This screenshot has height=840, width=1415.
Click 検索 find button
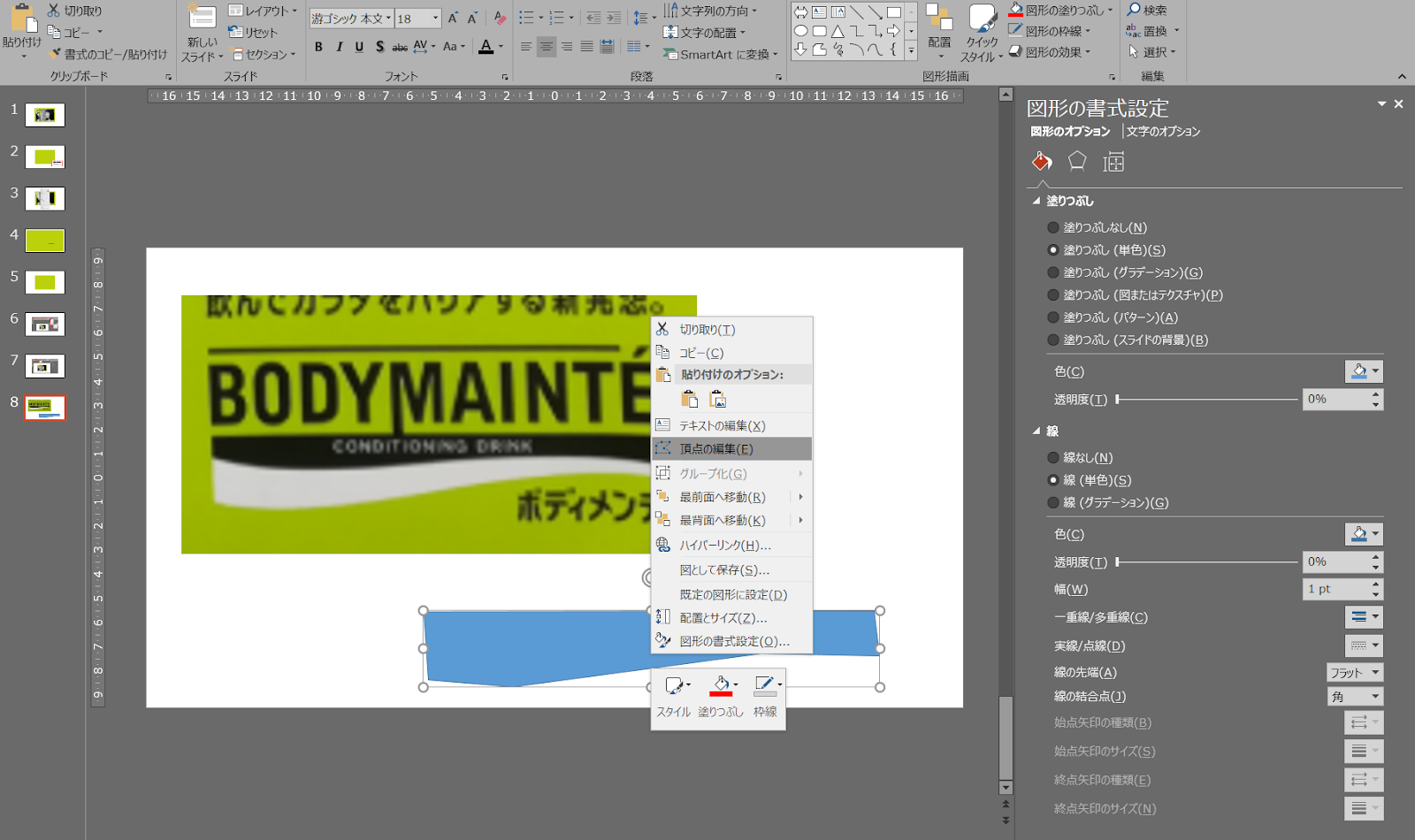click(x=1148, y=10)
